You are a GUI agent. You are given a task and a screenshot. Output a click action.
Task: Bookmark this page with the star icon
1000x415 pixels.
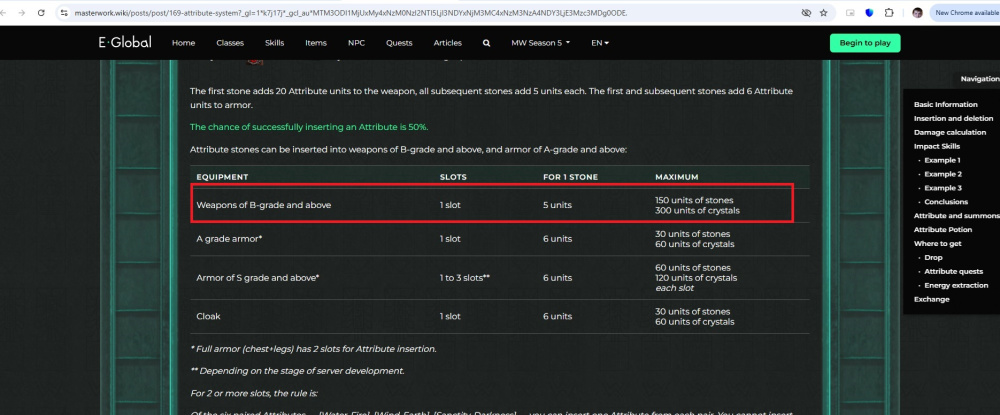(x=823, y=13)
